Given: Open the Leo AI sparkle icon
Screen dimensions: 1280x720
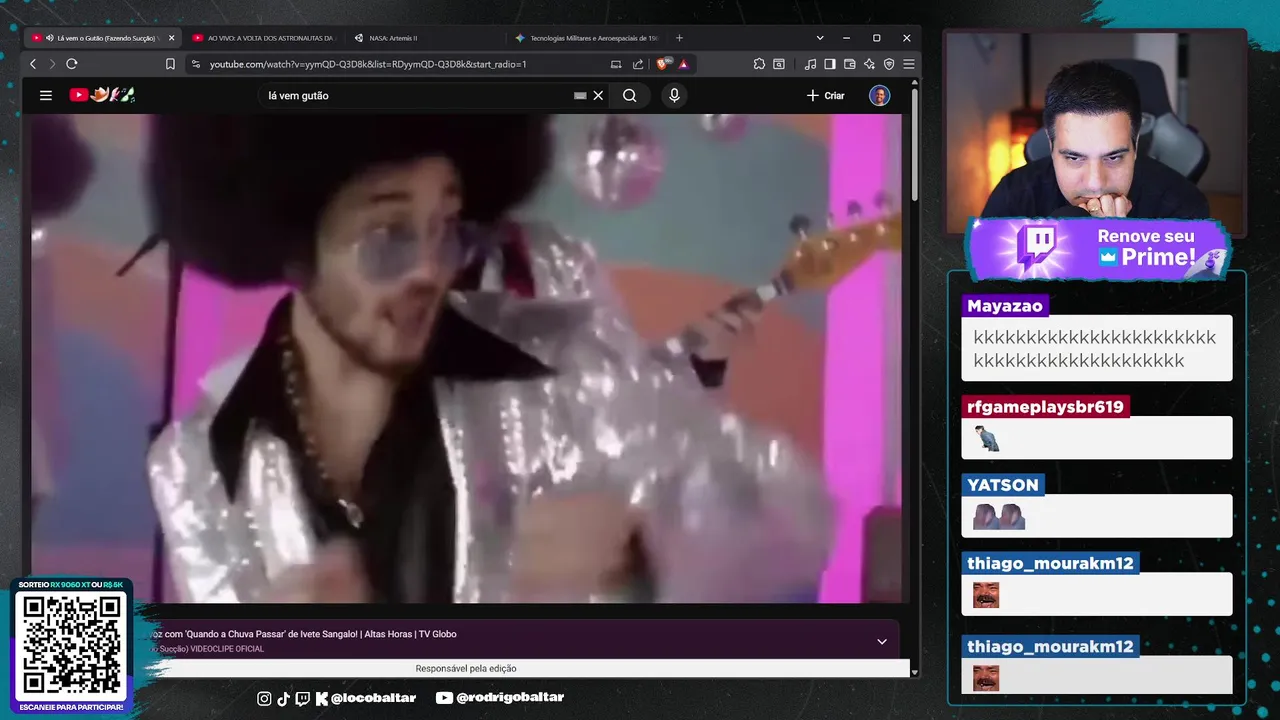Looking at the screenshot, I should coord(870,64).
